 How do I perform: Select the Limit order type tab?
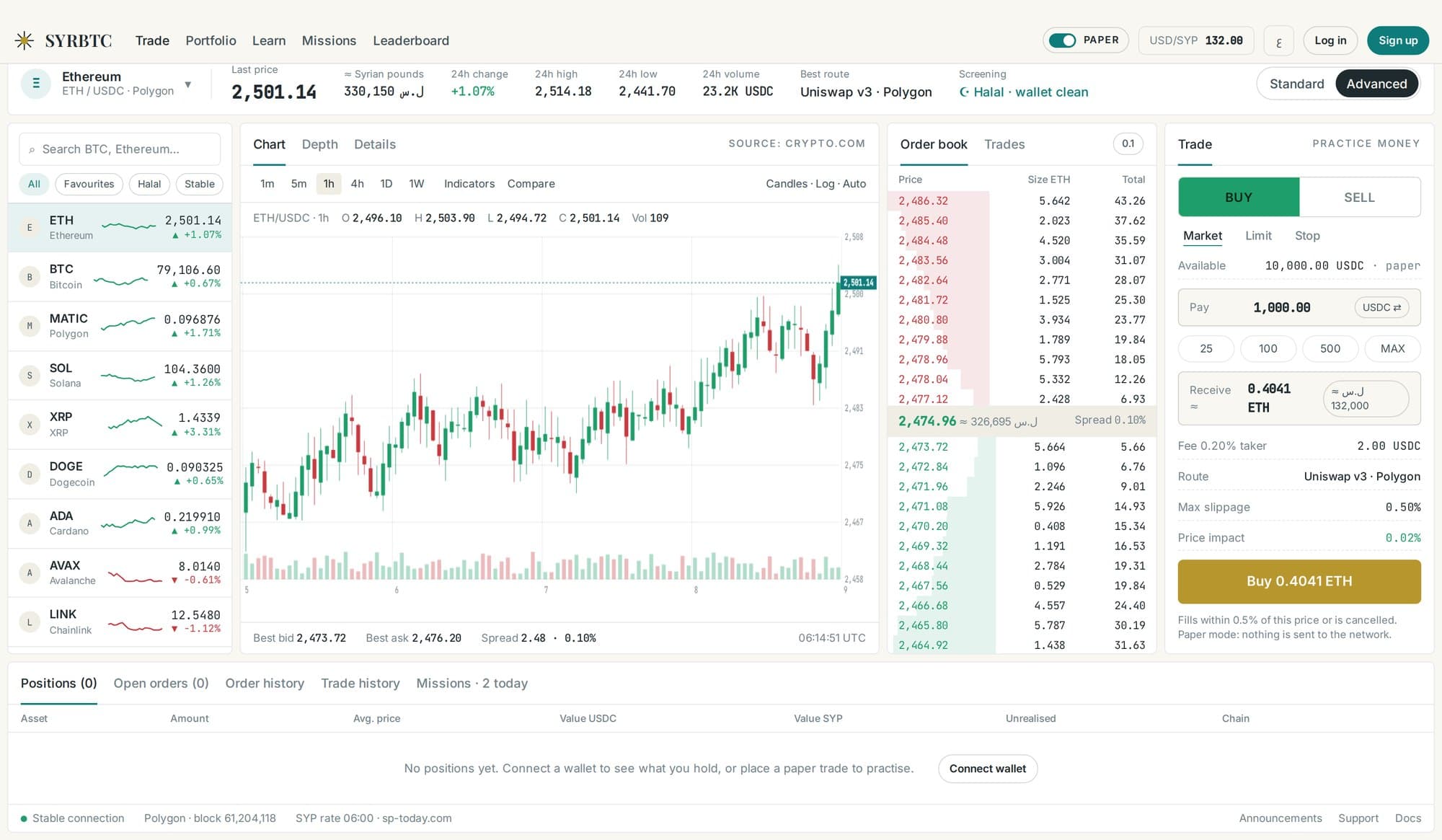pos(1258,236)
